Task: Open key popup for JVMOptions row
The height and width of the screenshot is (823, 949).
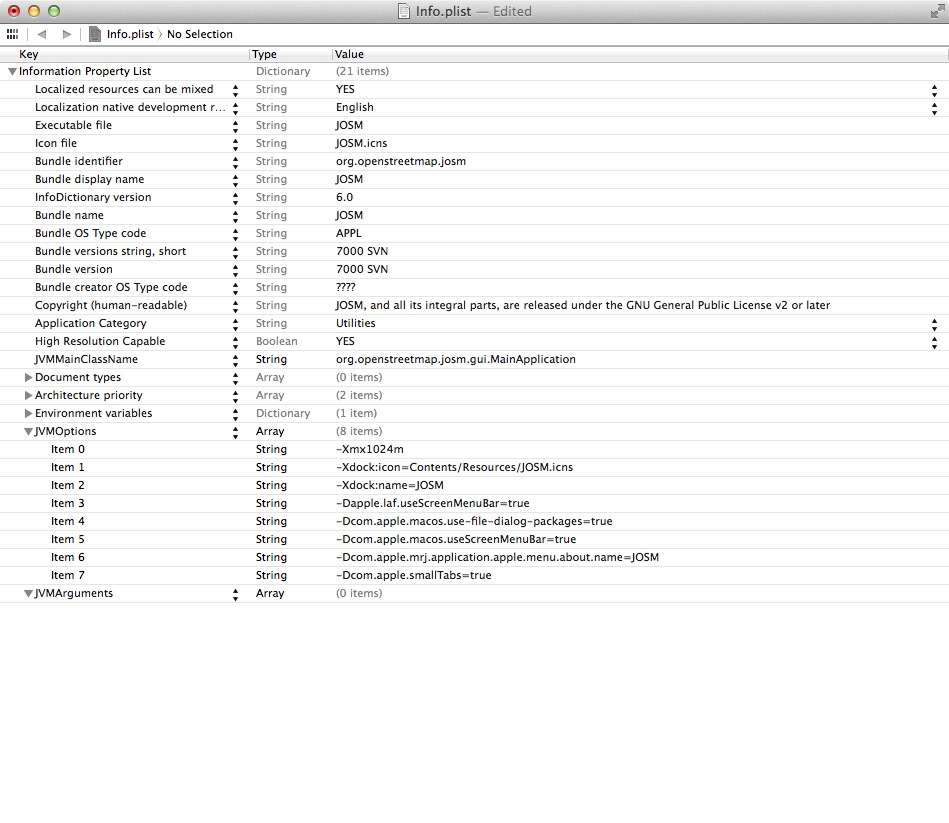Action: click(235, 432)
